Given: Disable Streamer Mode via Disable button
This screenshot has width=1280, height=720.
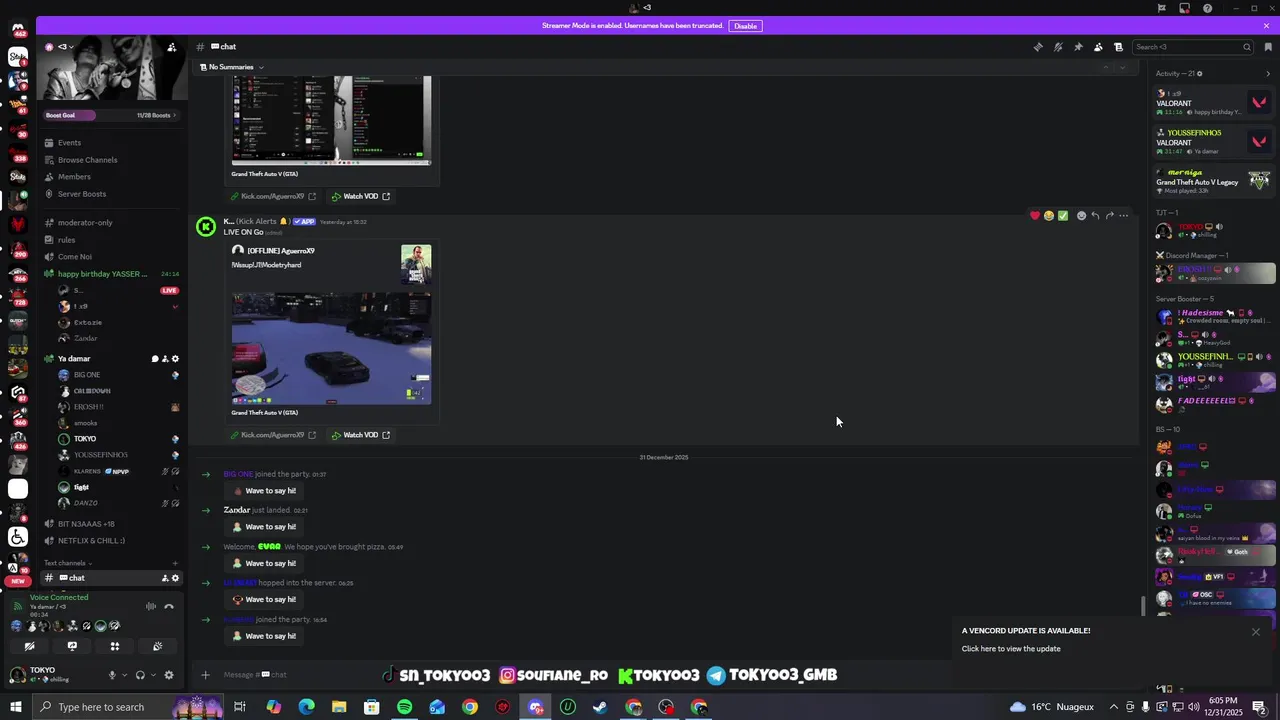Looking at the screenshot, I should 746,26.
